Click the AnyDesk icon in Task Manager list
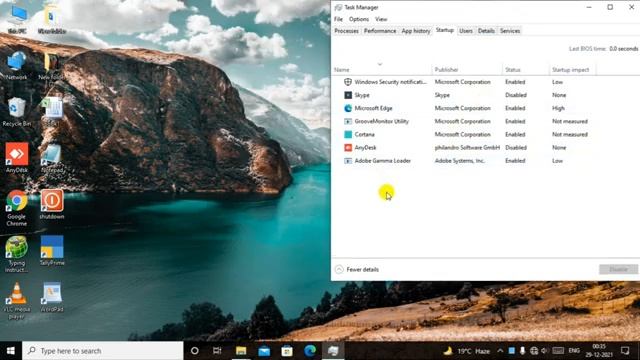Screen dimensions: 640x360 coord(348,147)
